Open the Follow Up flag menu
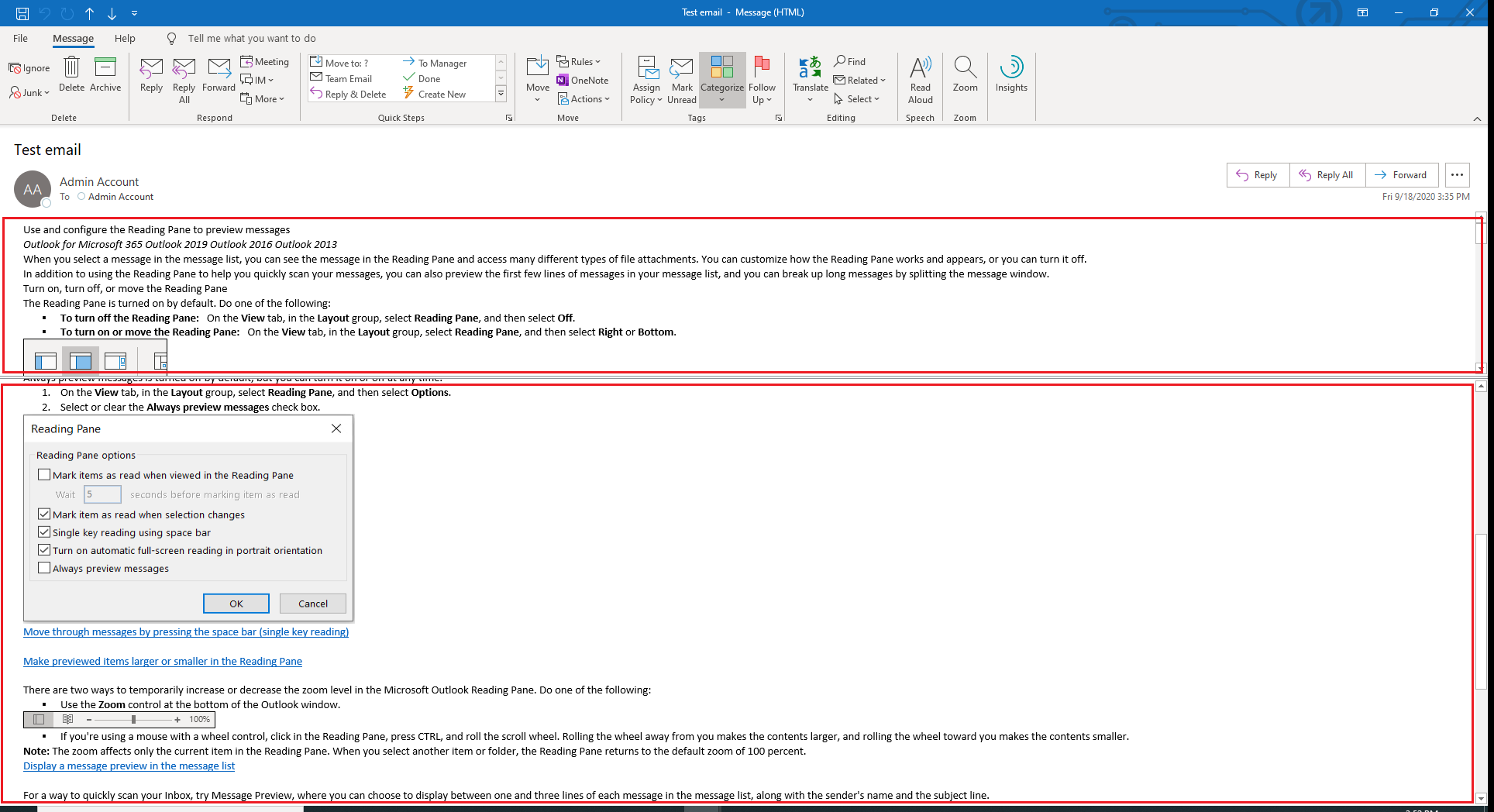Viewport: 1494px width, 812px height. click(762, 81)
